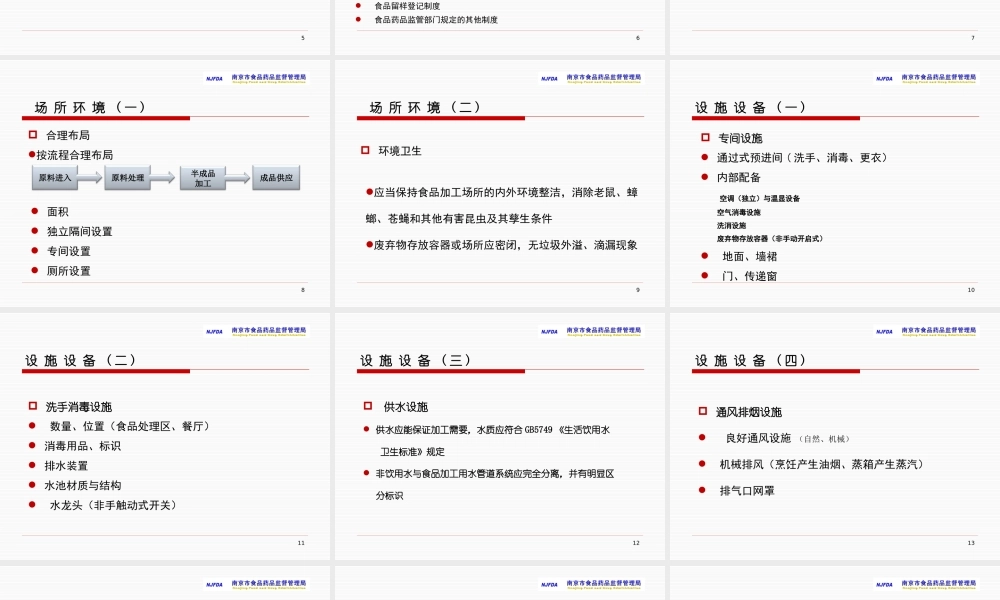Click the bullet 食品留样登记制度

(x=407, y=6)
